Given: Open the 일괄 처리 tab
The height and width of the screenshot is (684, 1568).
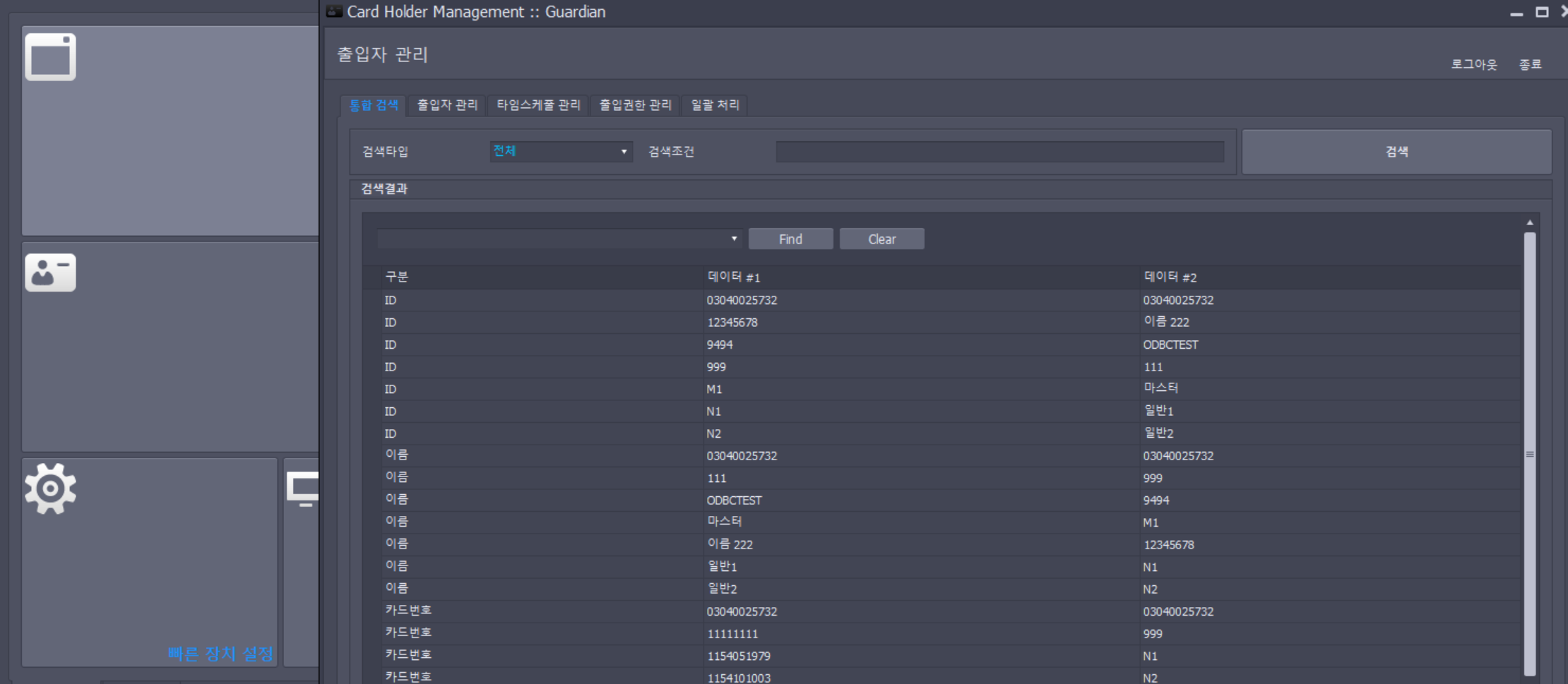Looking at the screenshot, I should tap(715, 105).
